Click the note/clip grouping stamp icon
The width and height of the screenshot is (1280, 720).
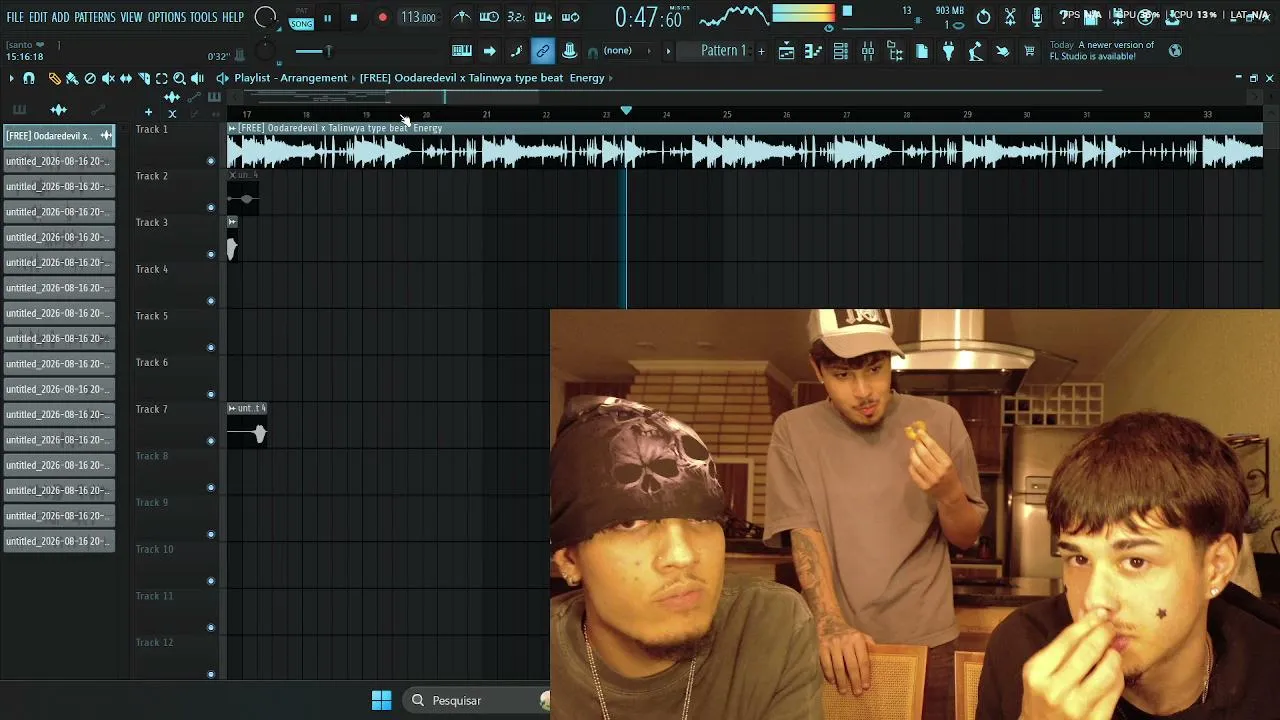pyautogui.click(x=570, y=51)
